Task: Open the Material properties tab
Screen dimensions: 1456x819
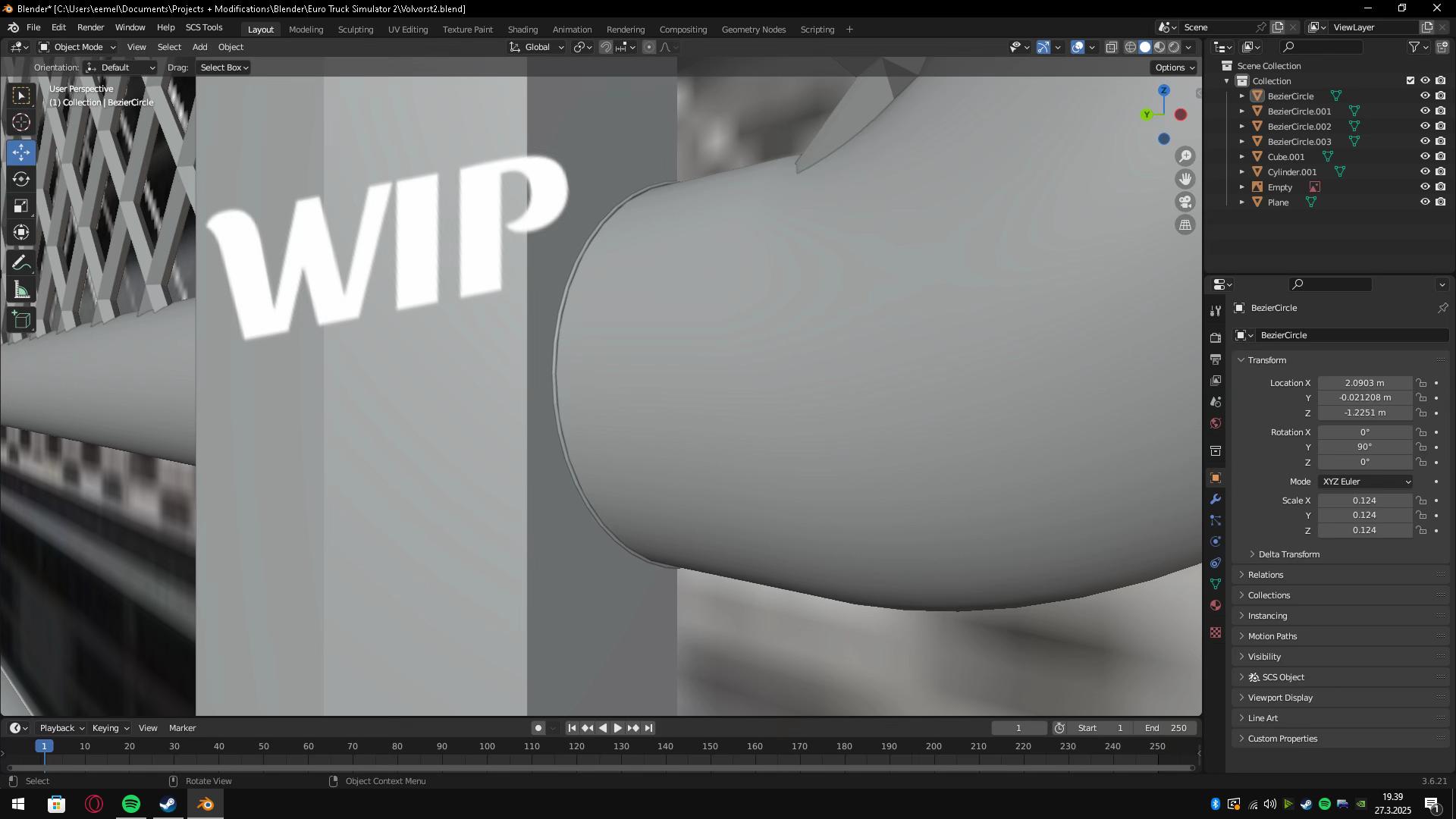Action: pyautogui.click(x=1216, y=605)
